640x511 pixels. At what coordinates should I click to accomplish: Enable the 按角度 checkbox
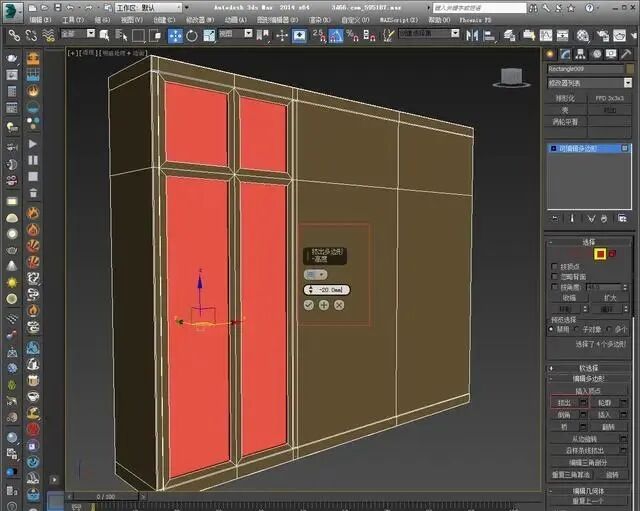554,287
